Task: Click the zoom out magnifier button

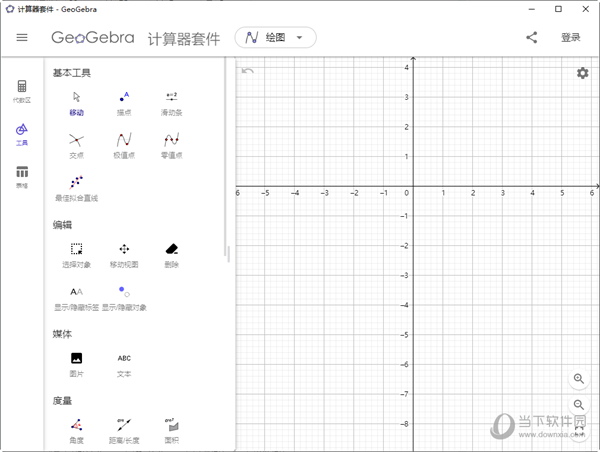Action: (579, 405)
